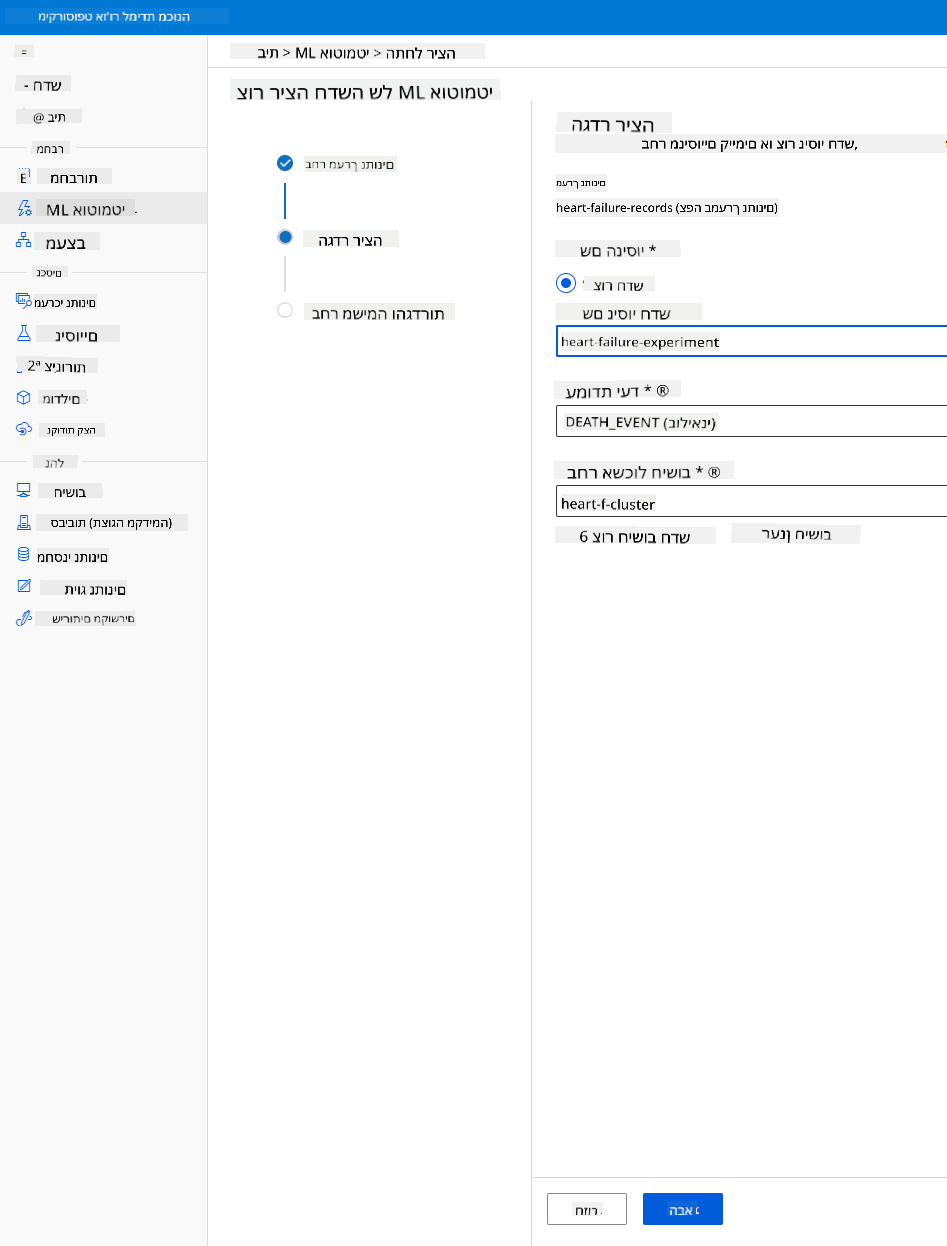Image resolution: width=947 pixels, height=1246 pixels.
Task: Open the Designer diagram icon
Action: point(24,241)
